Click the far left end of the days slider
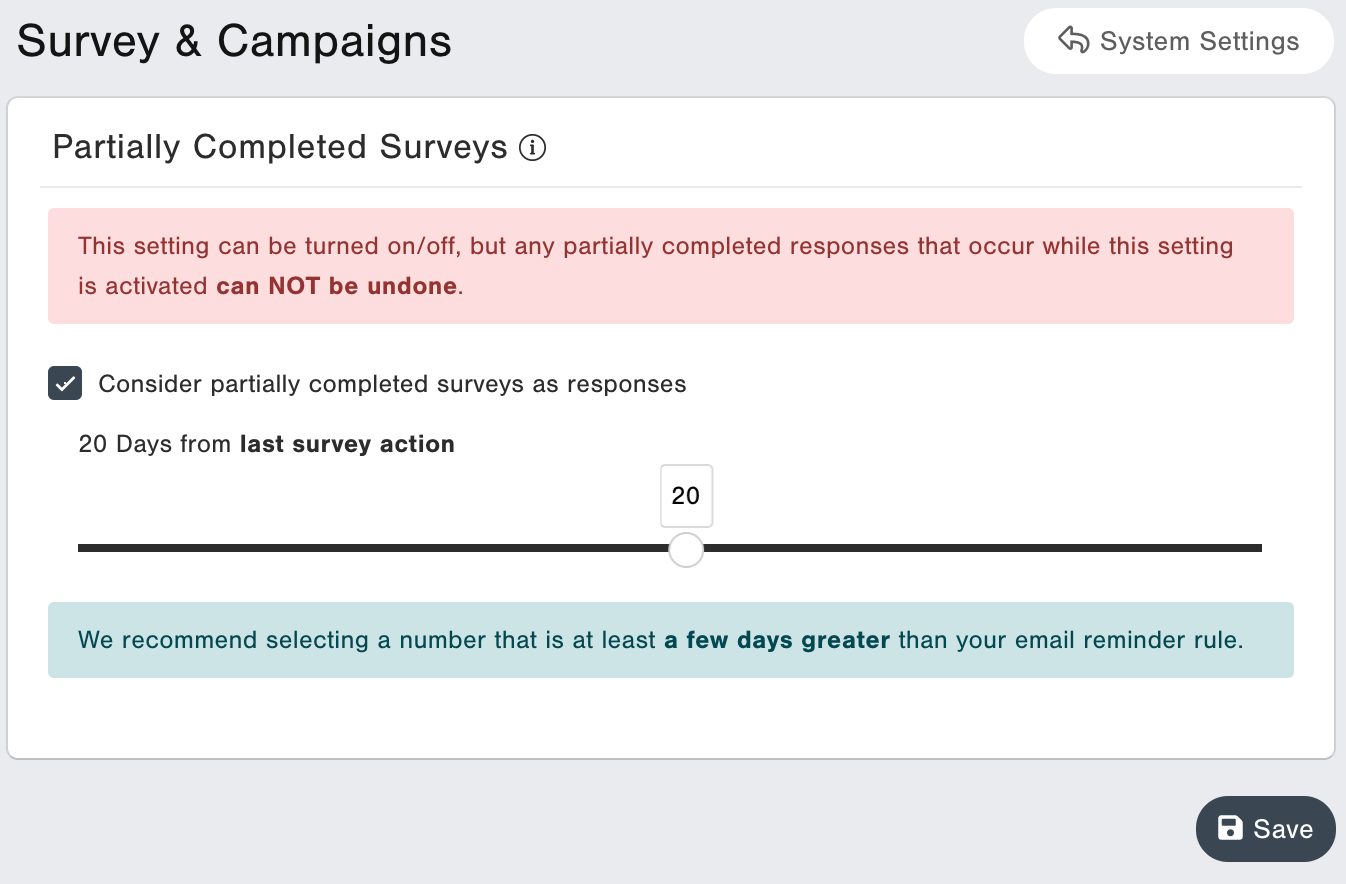Viewport: 1346px width, 884px height. 81,548
